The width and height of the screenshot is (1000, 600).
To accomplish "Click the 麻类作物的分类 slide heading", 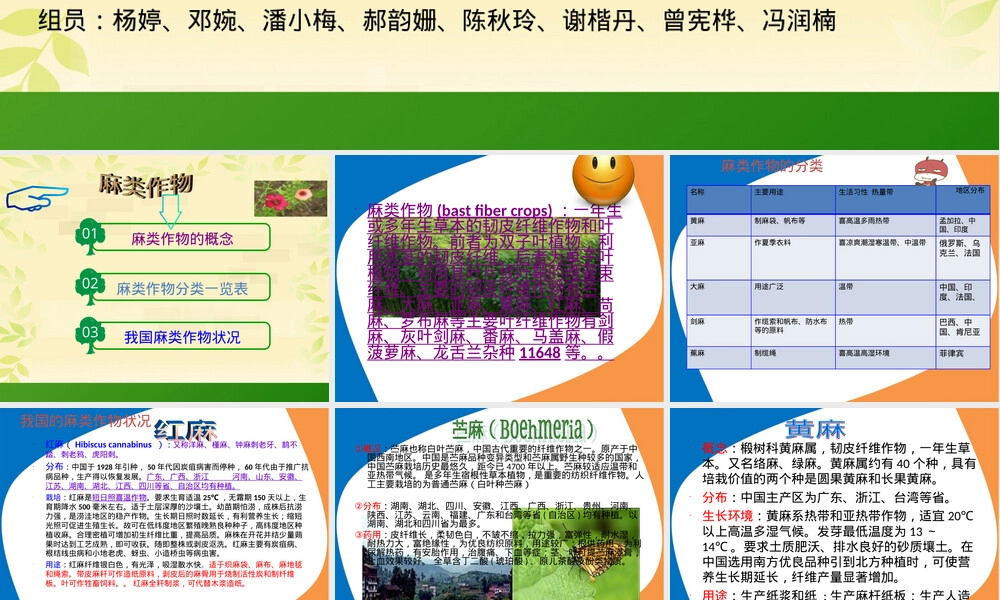I will pos(772,166).
